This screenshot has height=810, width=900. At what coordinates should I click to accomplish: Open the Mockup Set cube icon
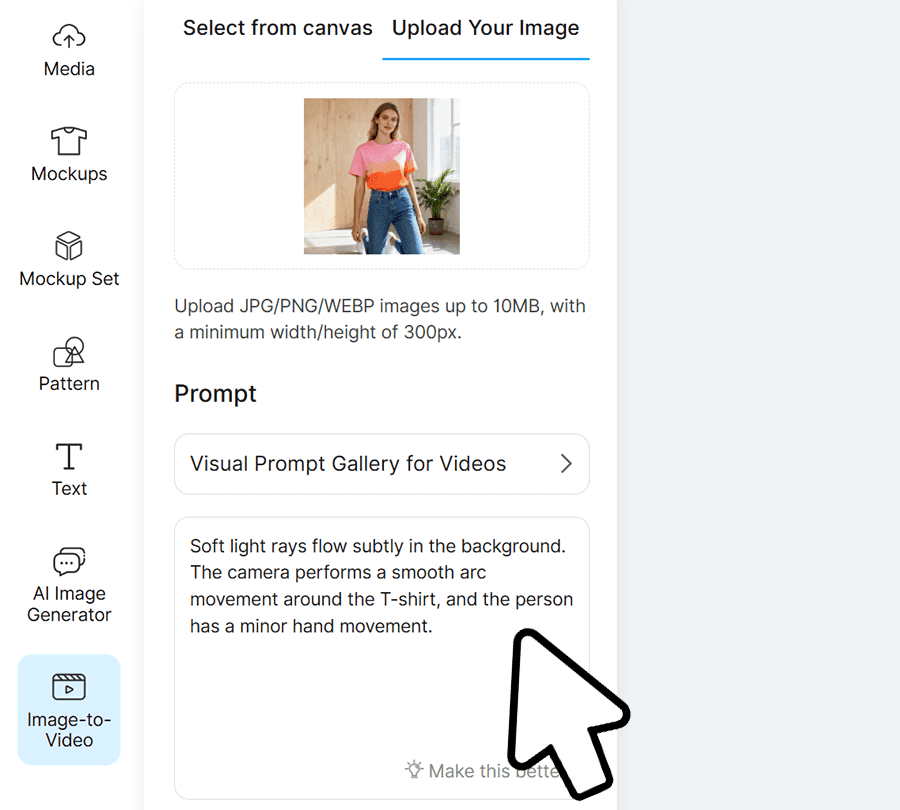tap(69, 246)
